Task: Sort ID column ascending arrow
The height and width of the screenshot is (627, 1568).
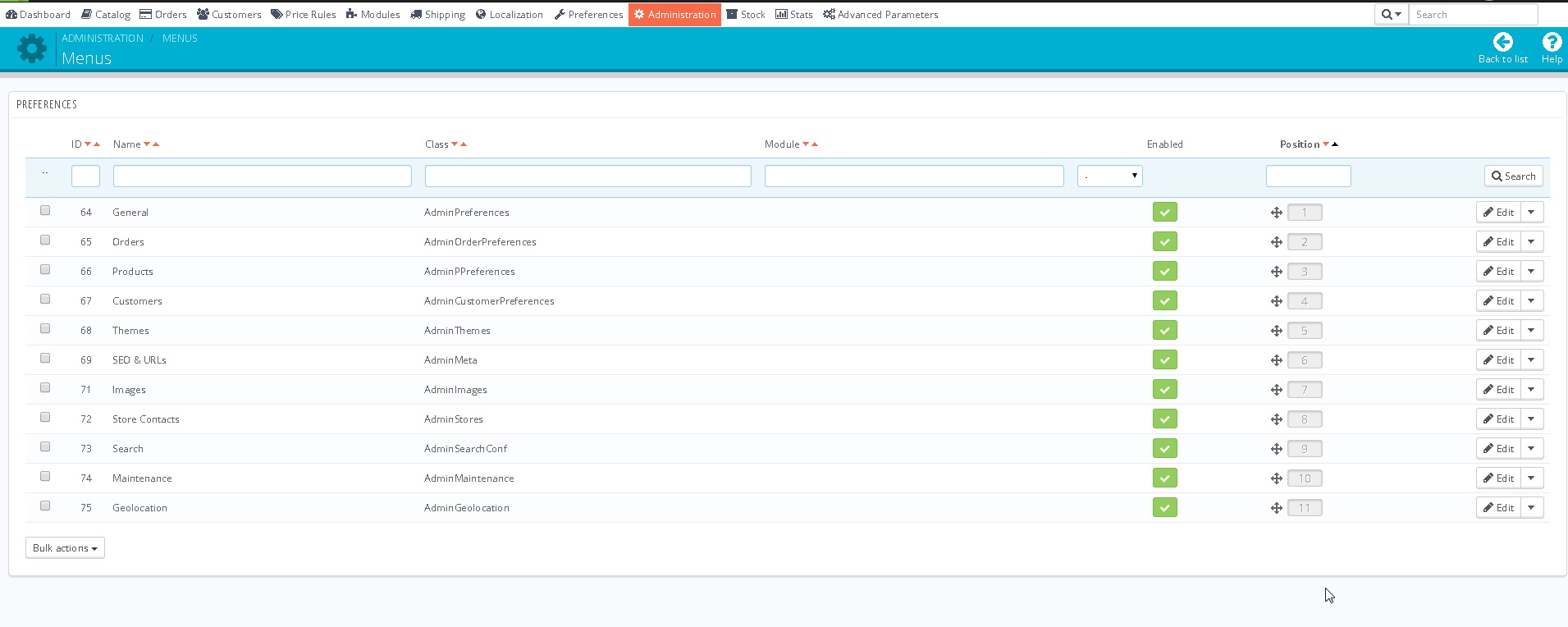Action: pyautogui.click(x=97, y=144)
